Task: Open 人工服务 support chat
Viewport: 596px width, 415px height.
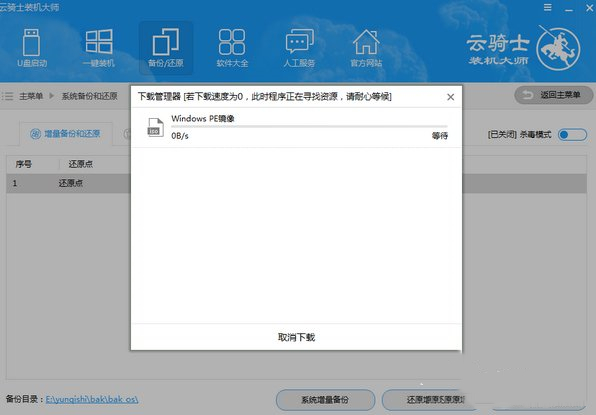Action: pos(300,48)
